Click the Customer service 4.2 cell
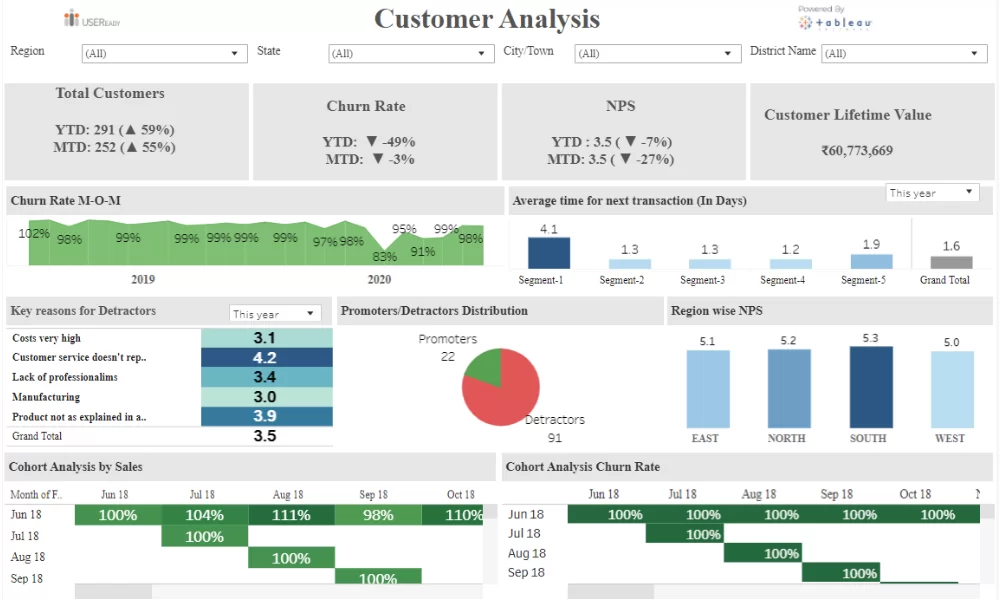The height and width of the screenshot is (600, 1000). click(x=267, y=358)
